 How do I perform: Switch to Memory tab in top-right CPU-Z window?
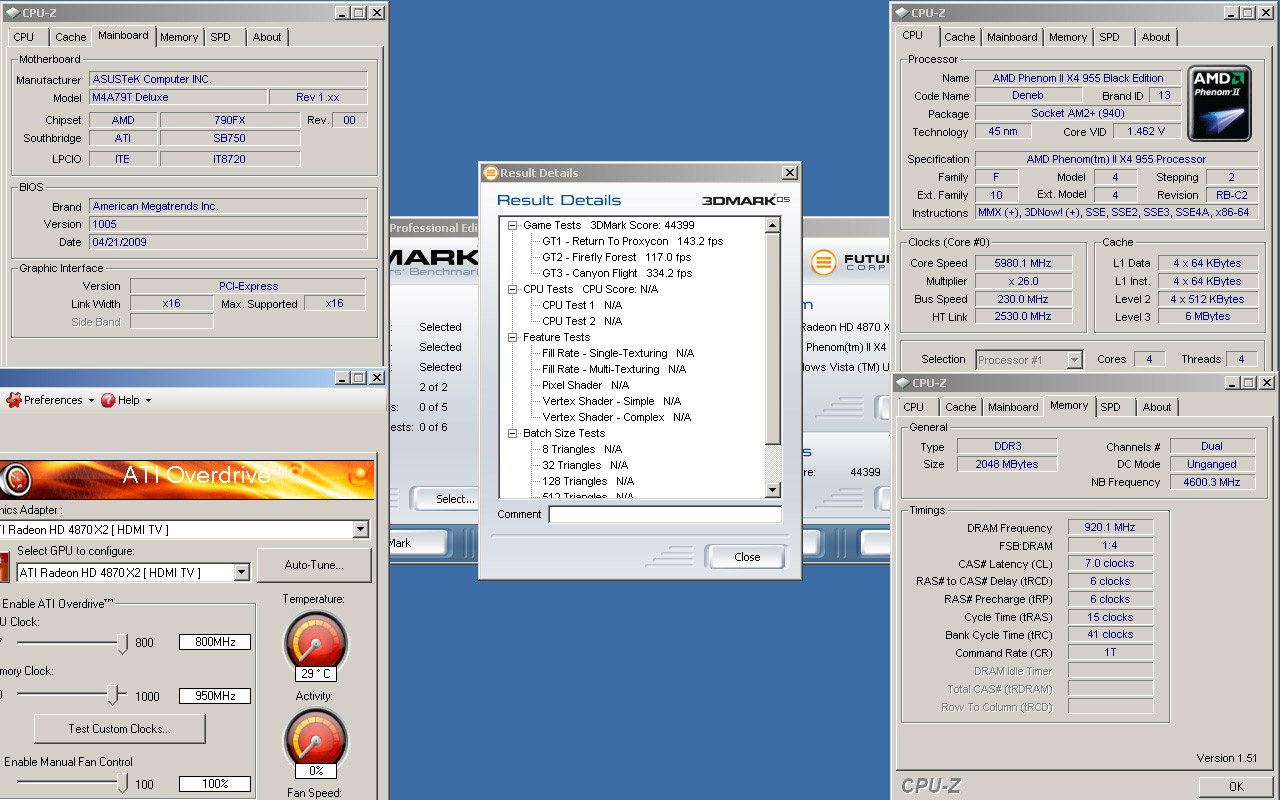coord(1068,37)
